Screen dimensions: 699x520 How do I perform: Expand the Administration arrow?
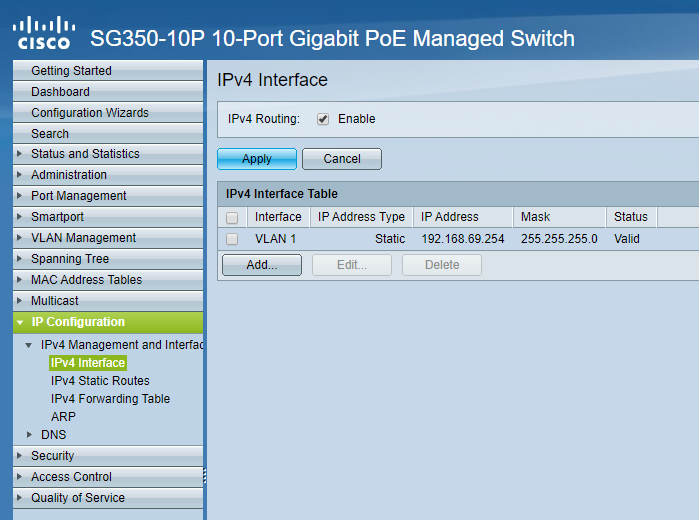tap(19, 174)
